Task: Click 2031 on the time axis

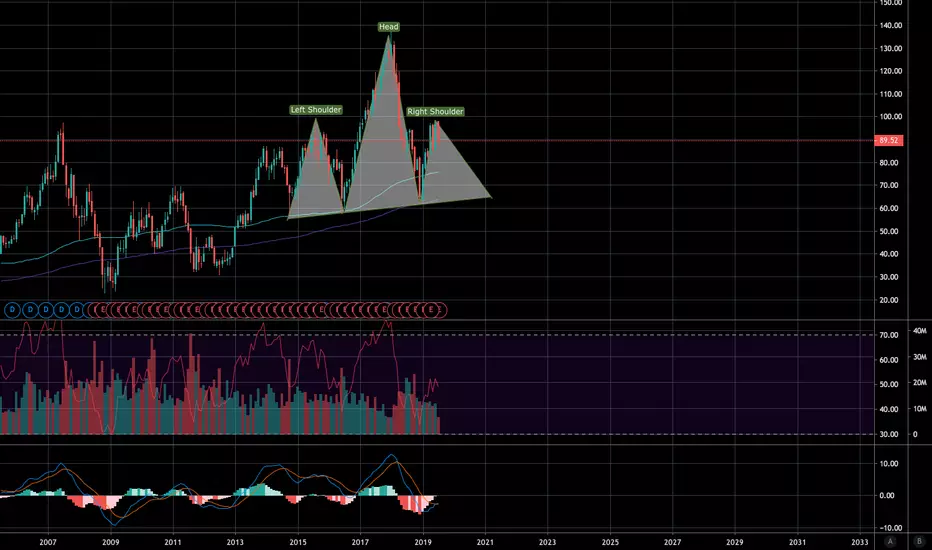Action: pos(797,542)
